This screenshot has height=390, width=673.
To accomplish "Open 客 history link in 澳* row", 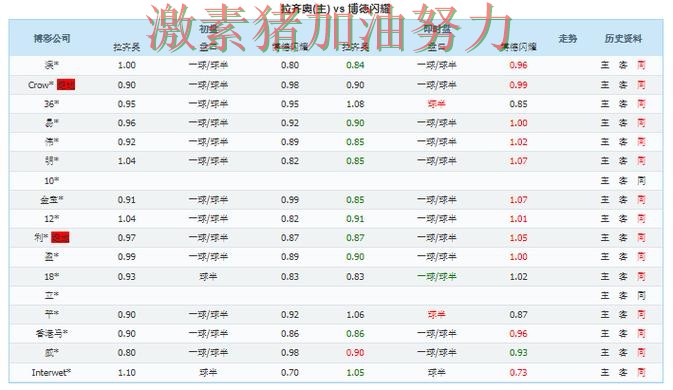I will (x=623, y=65).
